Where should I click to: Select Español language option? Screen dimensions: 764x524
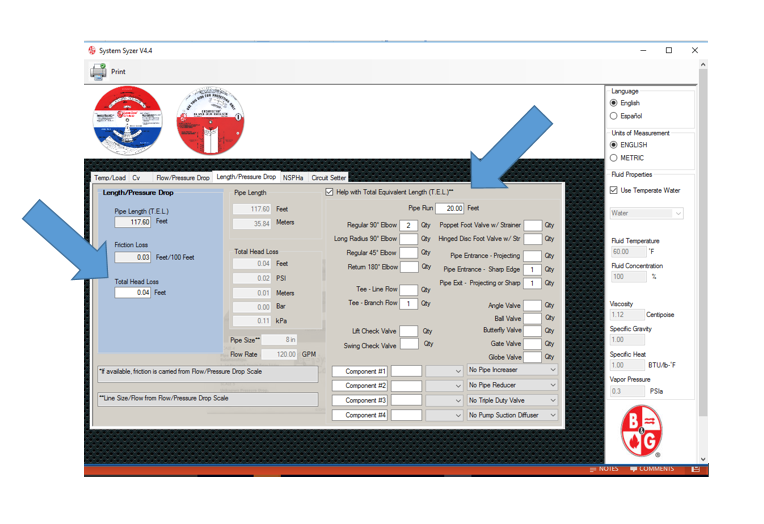(613, 116)
